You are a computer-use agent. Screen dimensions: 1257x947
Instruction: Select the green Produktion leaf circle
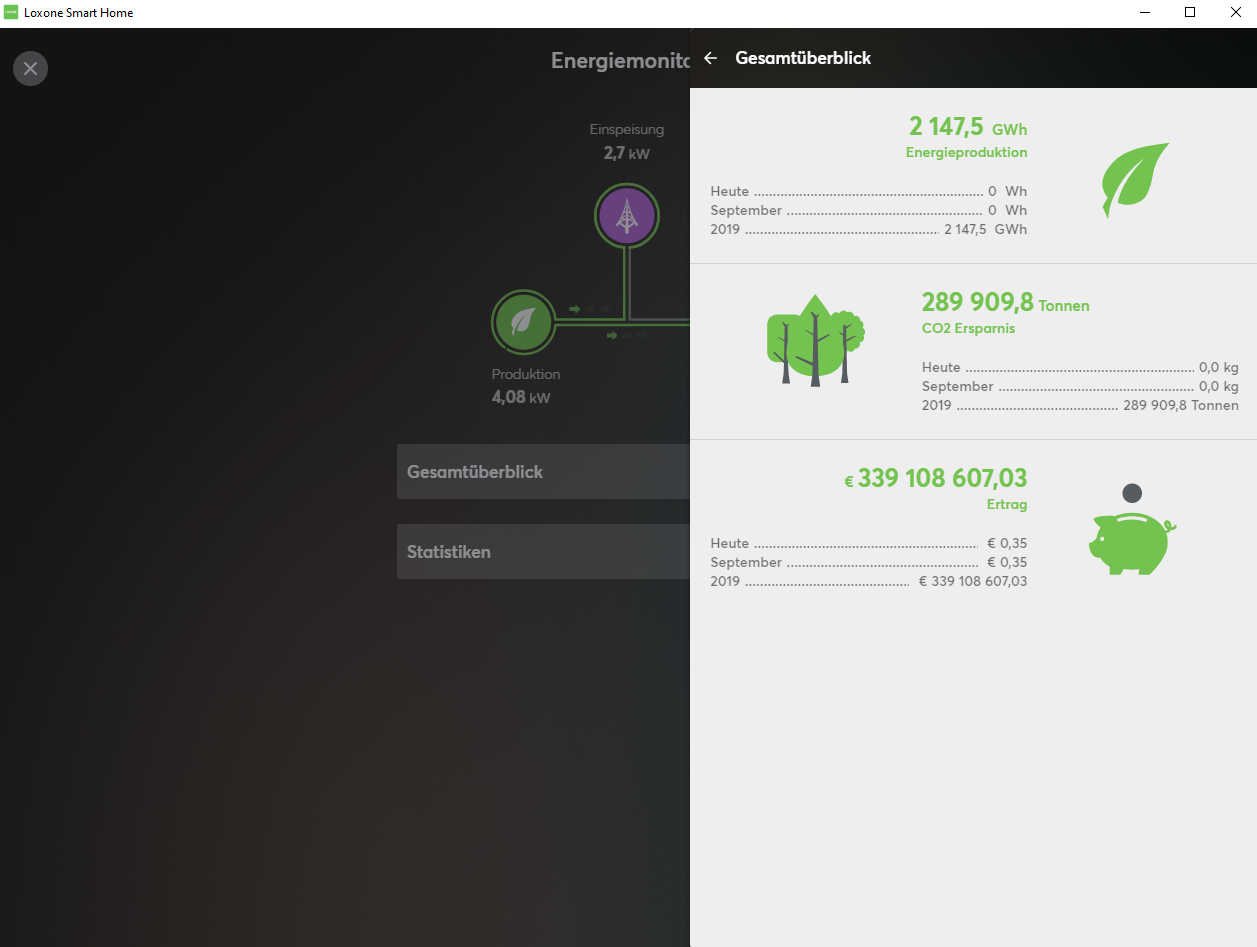click(523, 322)
